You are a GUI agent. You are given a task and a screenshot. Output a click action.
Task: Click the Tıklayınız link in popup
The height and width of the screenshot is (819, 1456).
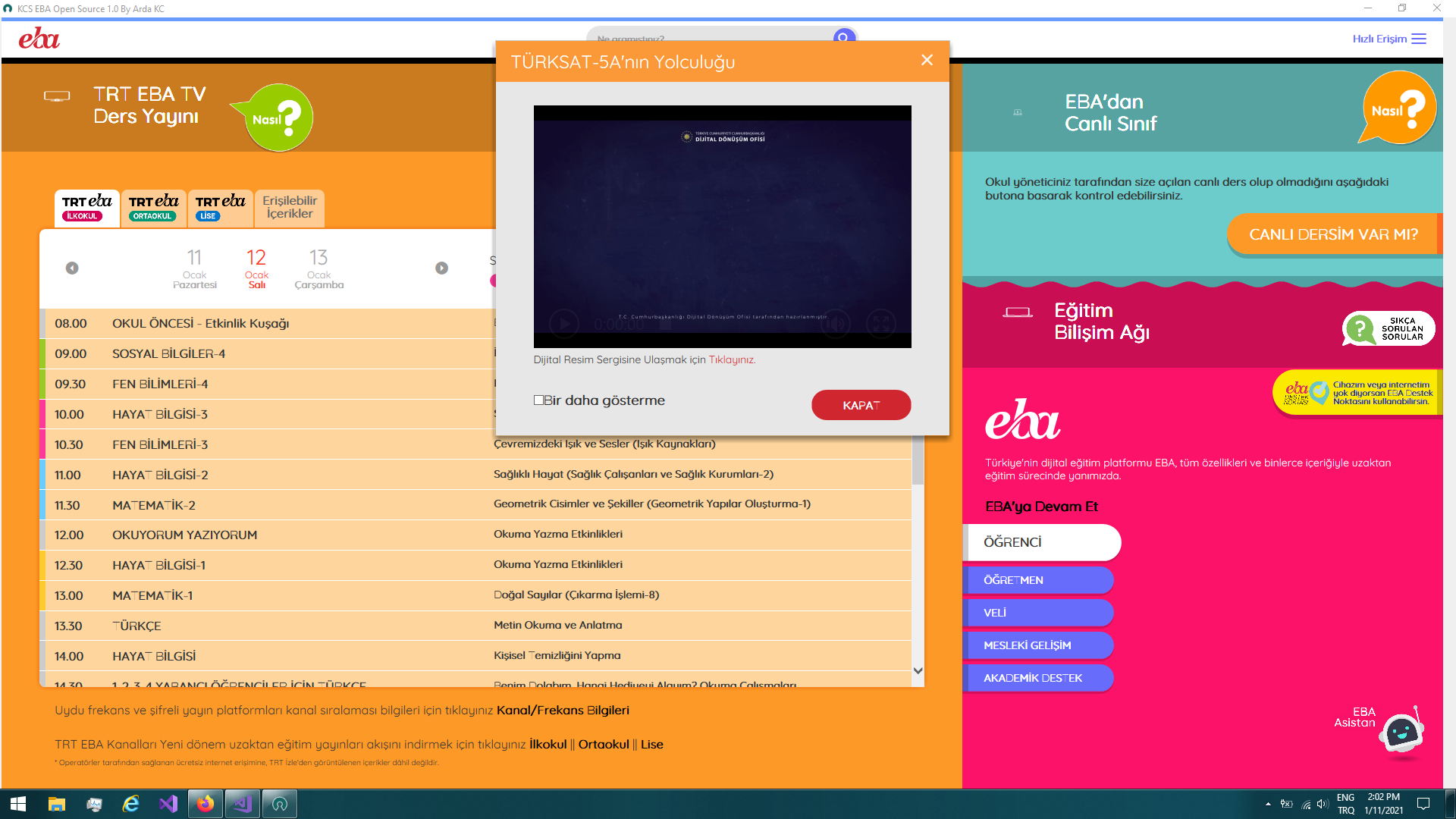coord(731,360)
